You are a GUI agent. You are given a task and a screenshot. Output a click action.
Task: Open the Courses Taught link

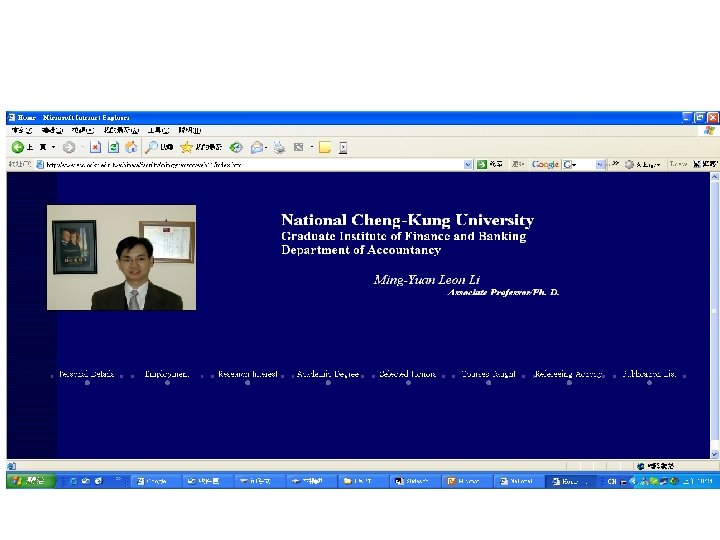(x=488, y=374)
